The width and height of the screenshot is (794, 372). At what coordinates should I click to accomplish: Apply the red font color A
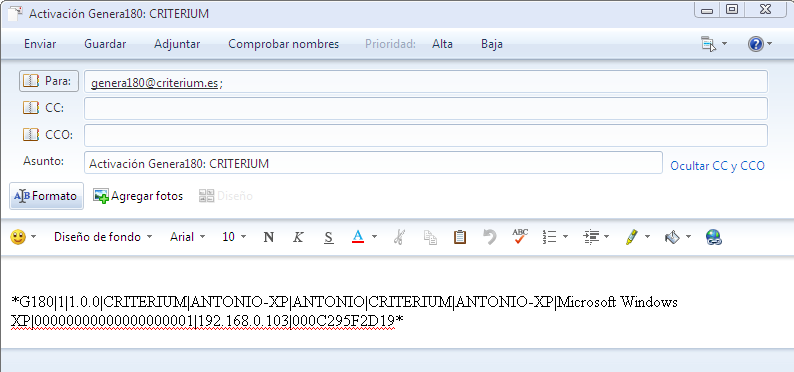(358, 237)
